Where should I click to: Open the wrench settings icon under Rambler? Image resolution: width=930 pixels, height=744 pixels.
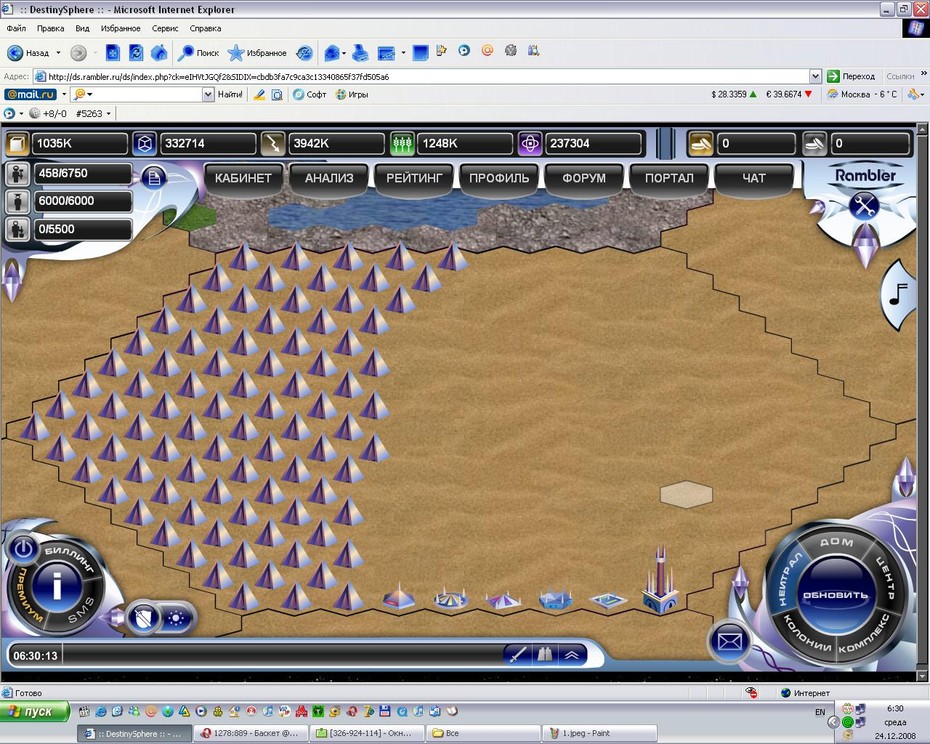pos(864,206)
